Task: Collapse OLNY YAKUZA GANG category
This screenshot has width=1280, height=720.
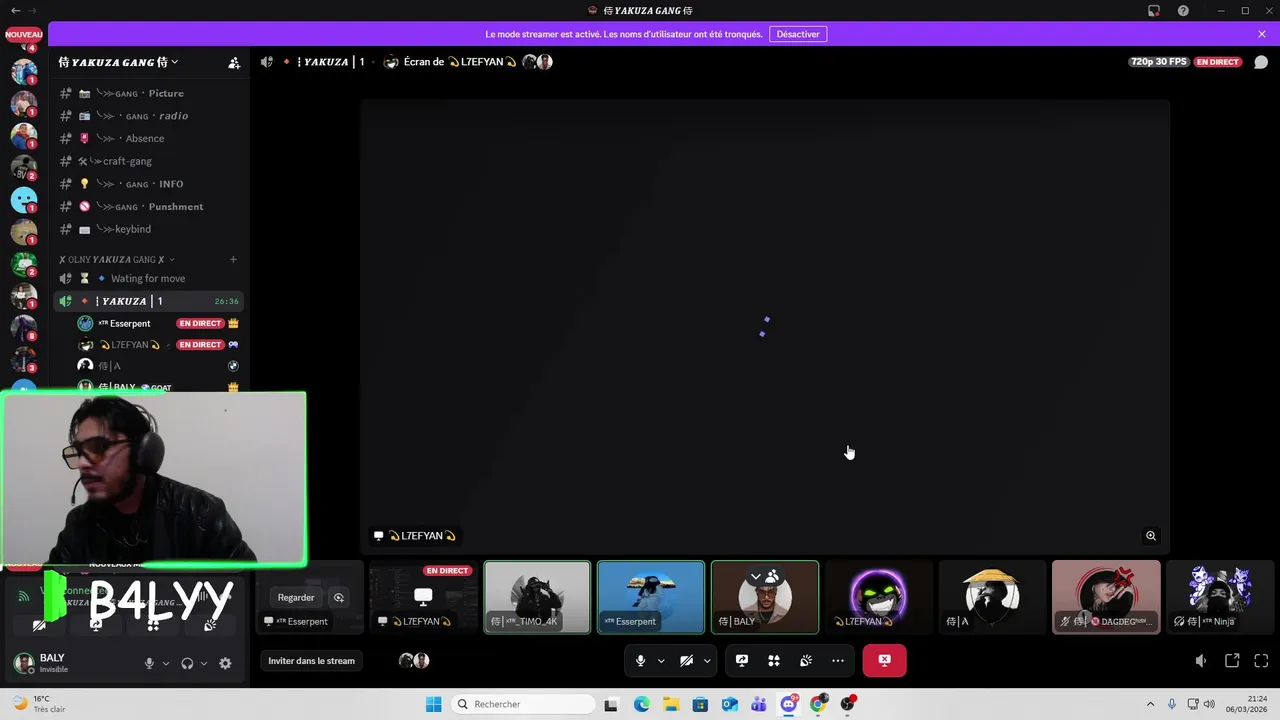Action: coord(116,259)
